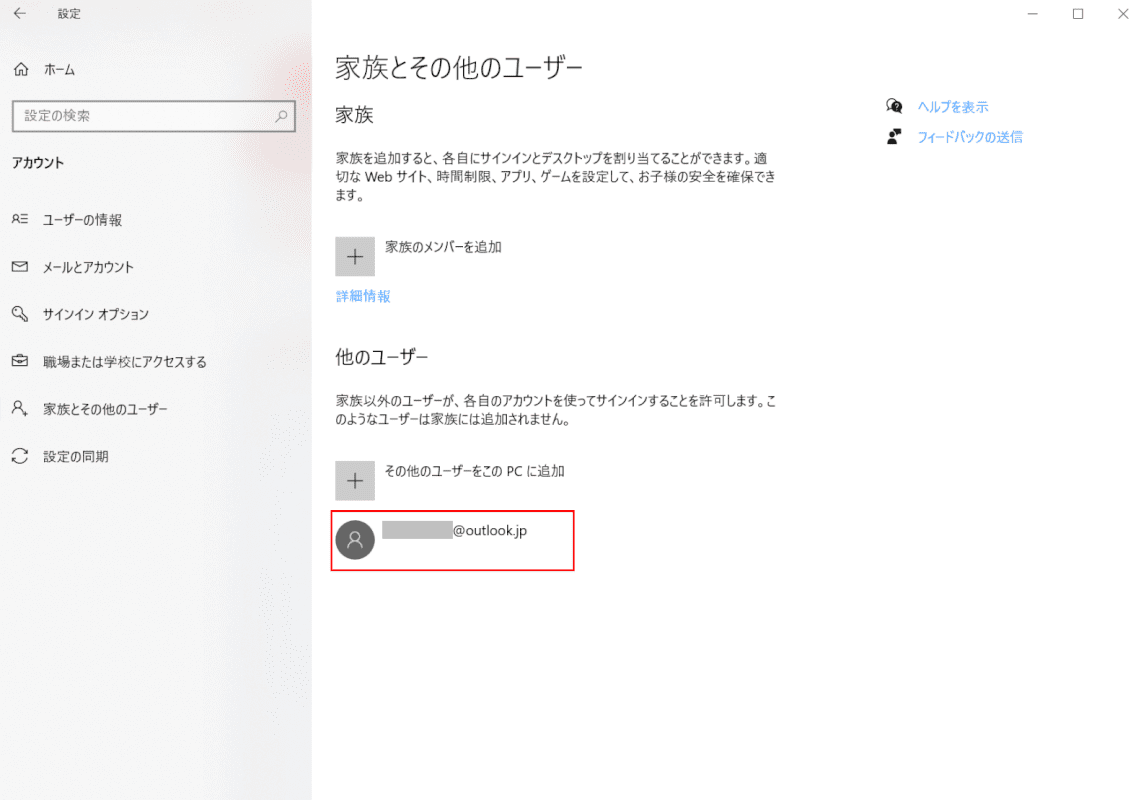Click the メールとアカウント envelope icon

(20, 267)
